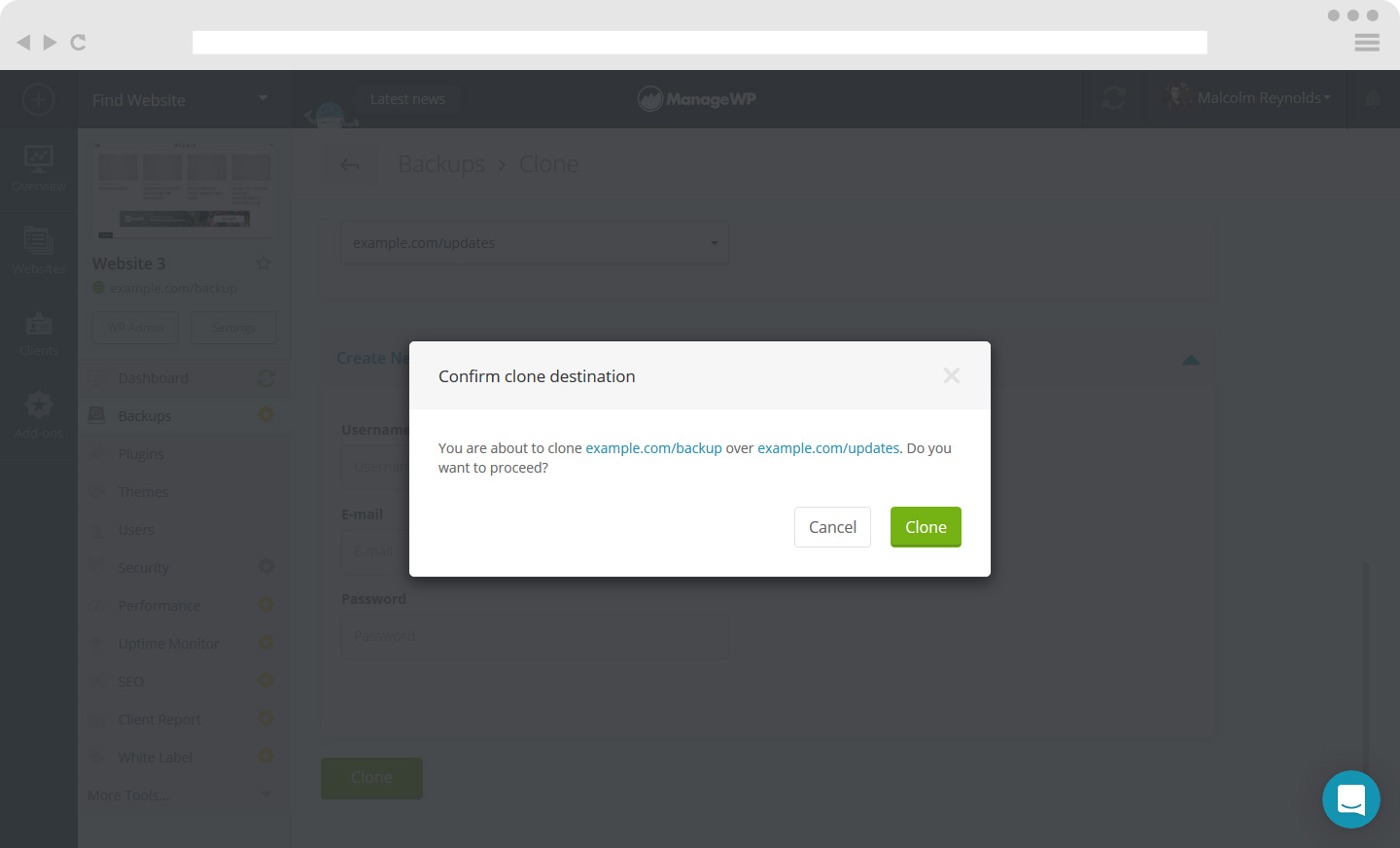1400x848 pixels.
Task: Open the example.com/updates link in dialog
Action: (x=828, y=448)
